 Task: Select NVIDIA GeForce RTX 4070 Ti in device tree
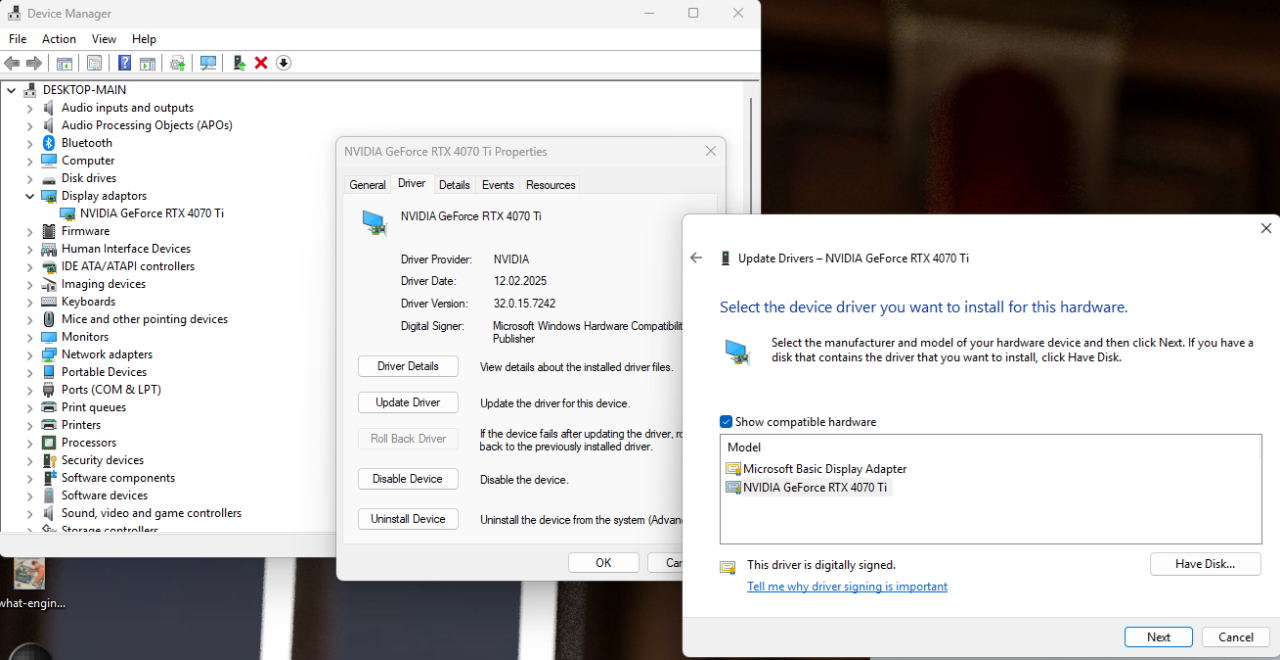pos(151,213)
